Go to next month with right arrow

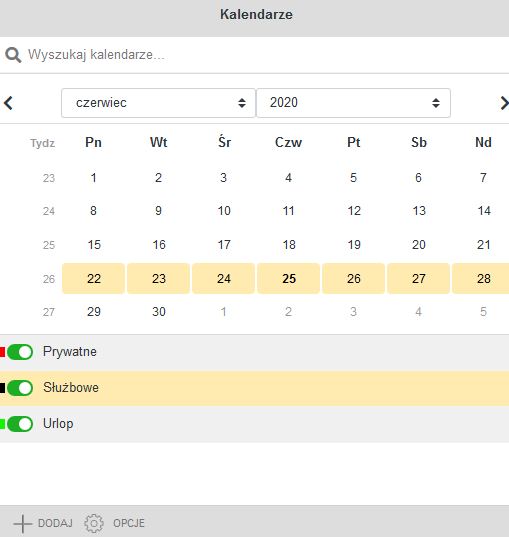click(504, 103)
